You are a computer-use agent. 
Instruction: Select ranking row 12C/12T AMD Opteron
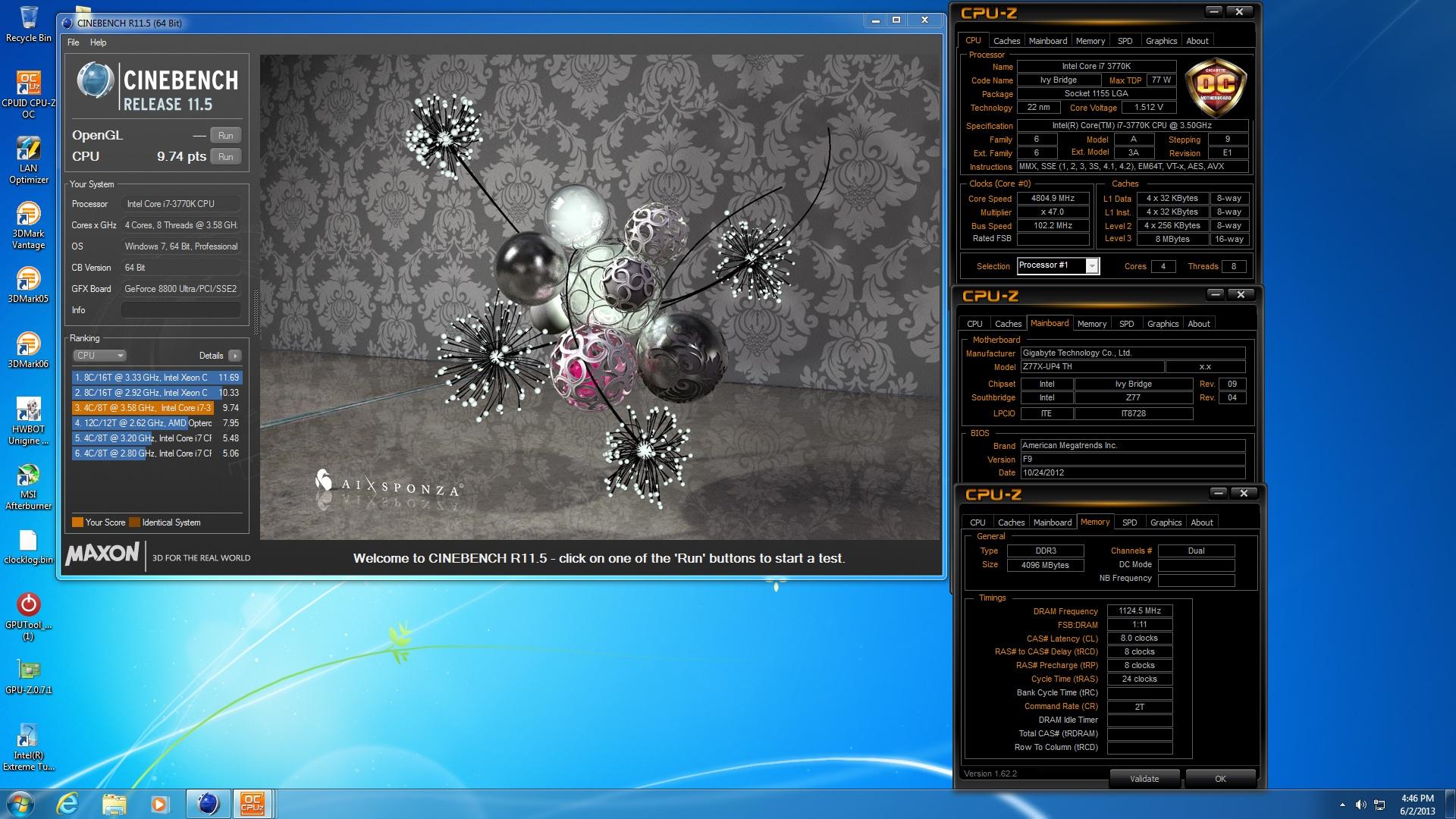tap(156, 423)
